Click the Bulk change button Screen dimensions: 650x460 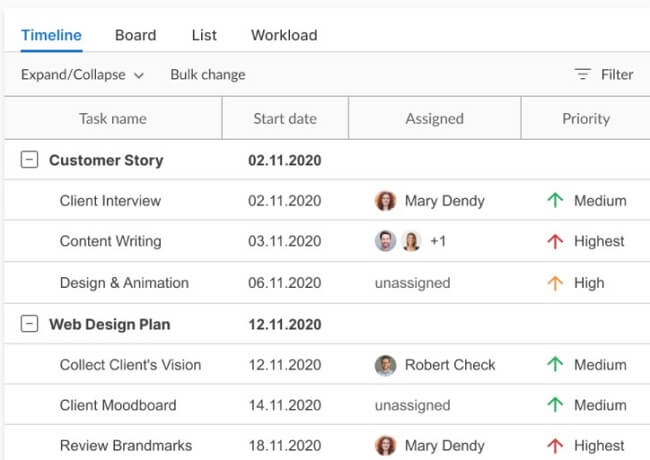(207, 75)
